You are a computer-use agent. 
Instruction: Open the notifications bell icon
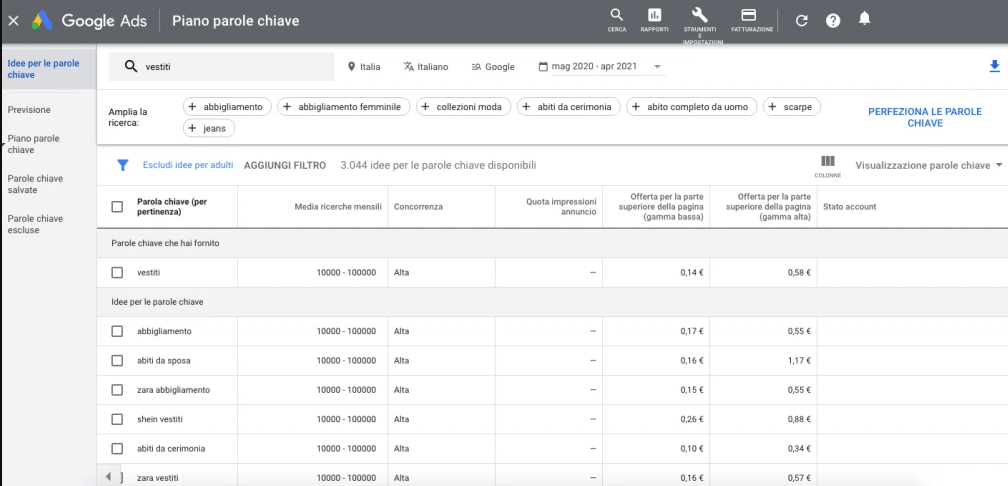[x=865, y=19]
